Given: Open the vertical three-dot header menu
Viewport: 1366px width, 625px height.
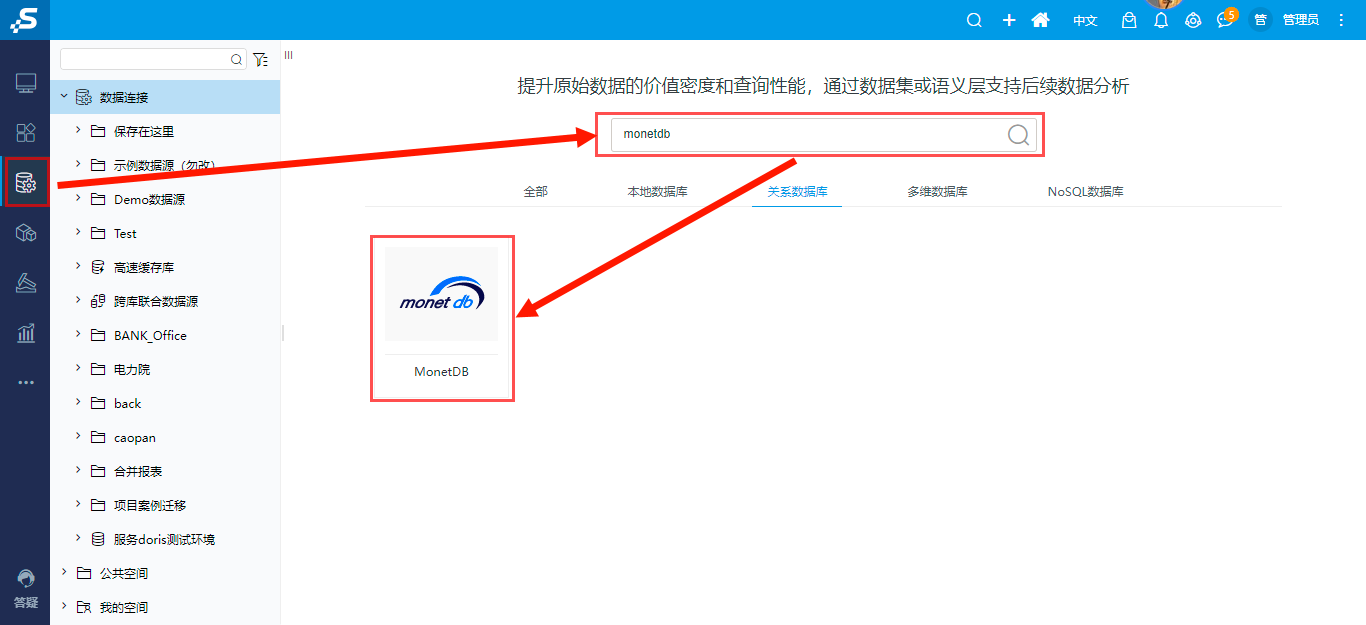Looking at the screenshot, I should [x=1342, y=20].
